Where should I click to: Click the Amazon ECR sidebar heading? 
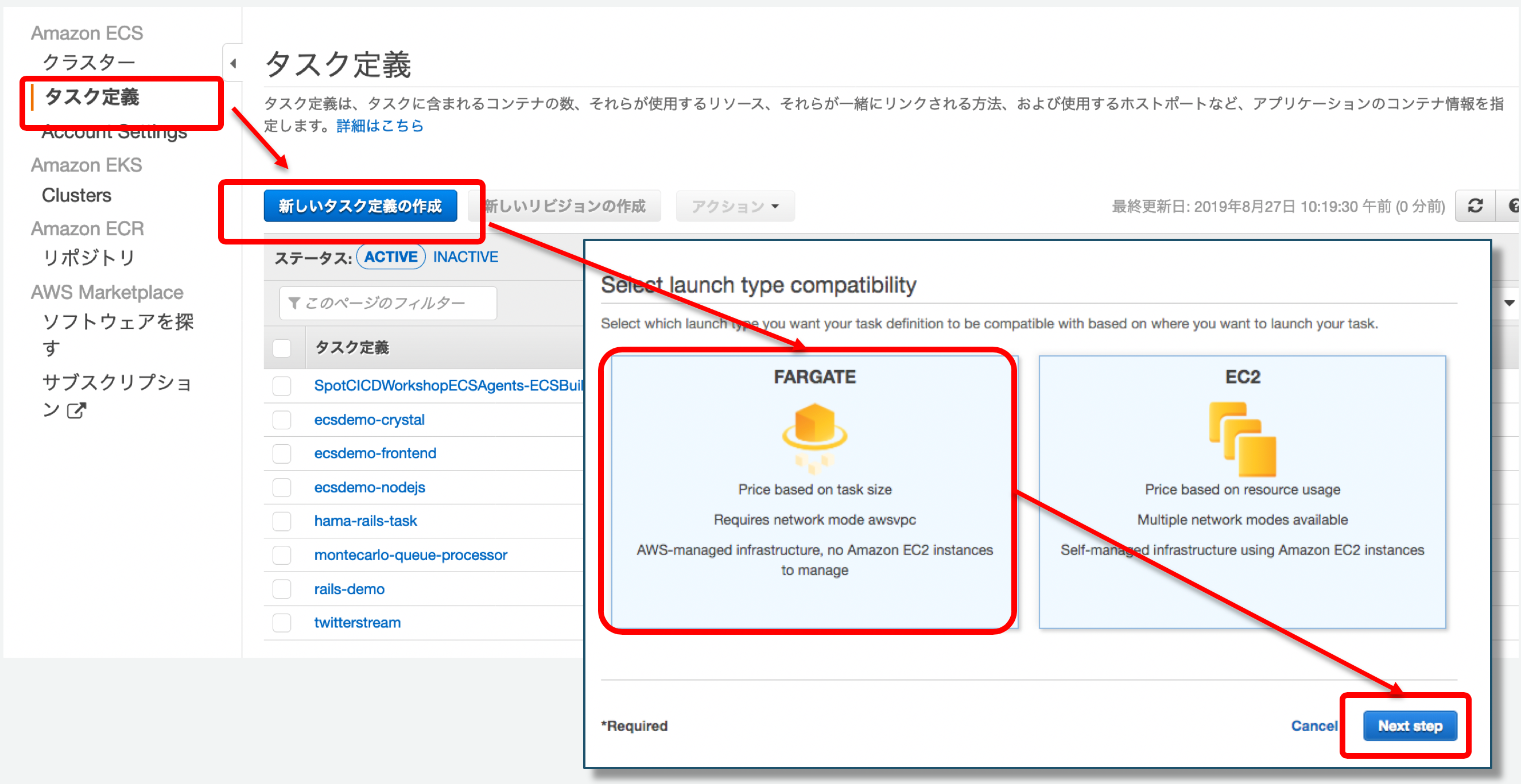87,228
